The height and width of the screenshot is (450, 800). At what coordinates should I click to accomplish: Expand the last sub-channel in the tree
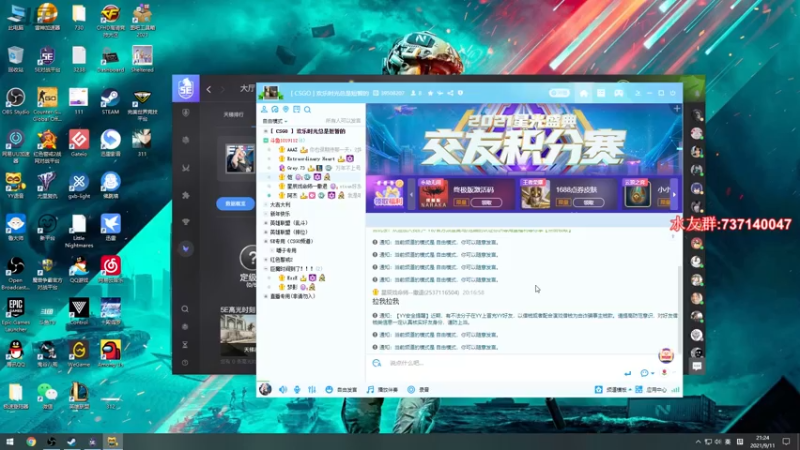click(x=266, y=296)
